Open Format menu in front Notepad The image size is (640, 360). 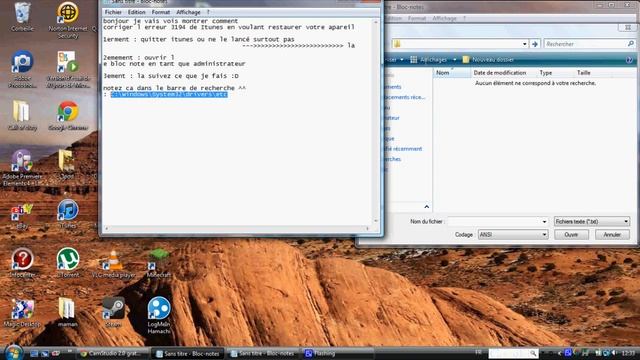[160, 12]
